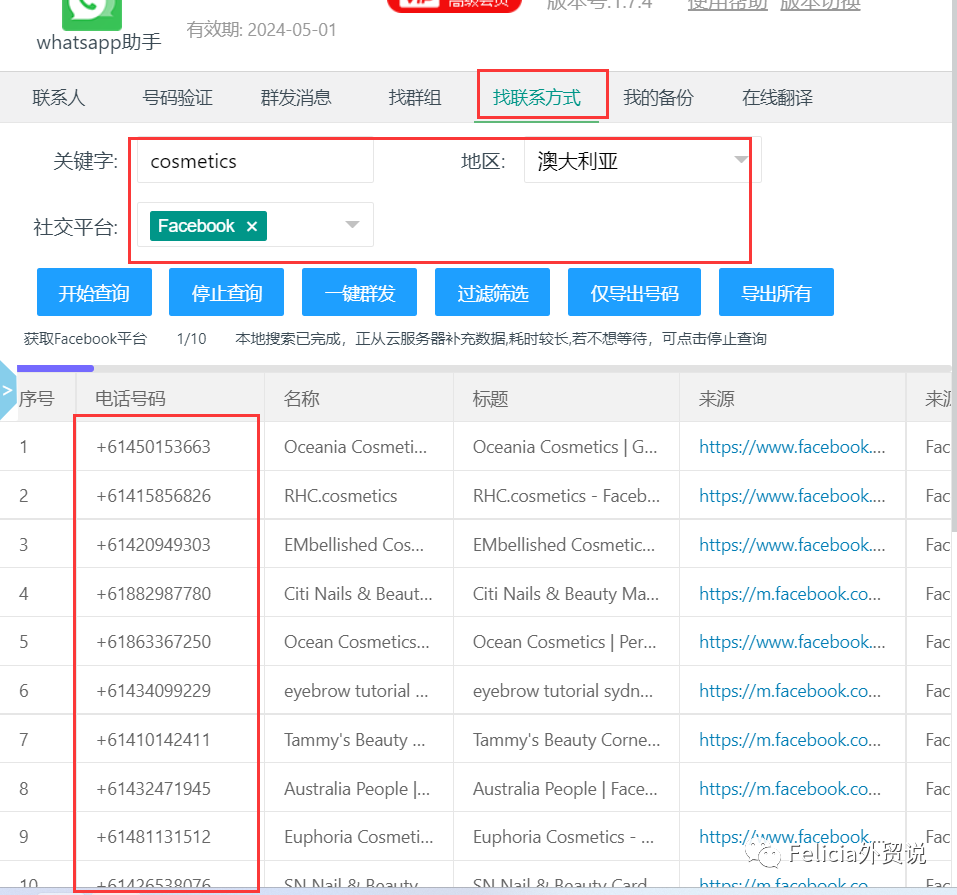Click the title cell Ocean Cosmetics | Per...
957x895 pixels.
[565, 642]
